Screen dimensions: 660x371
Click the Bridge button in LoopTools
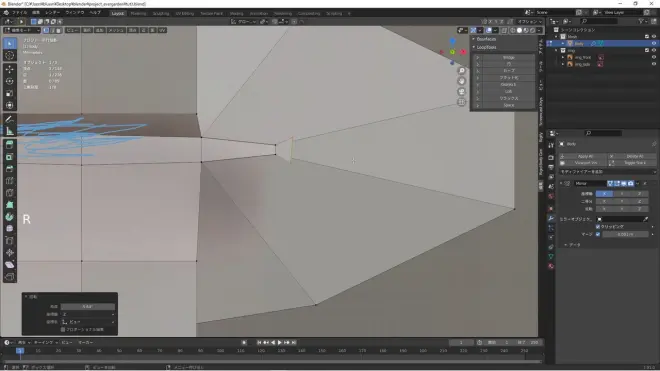click(508, 57)
